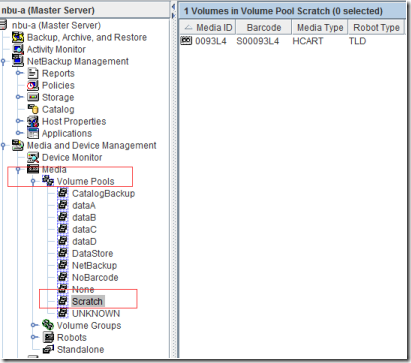411x363 pixels.
Task: Click the Robot Type column header
Action: 376,27
